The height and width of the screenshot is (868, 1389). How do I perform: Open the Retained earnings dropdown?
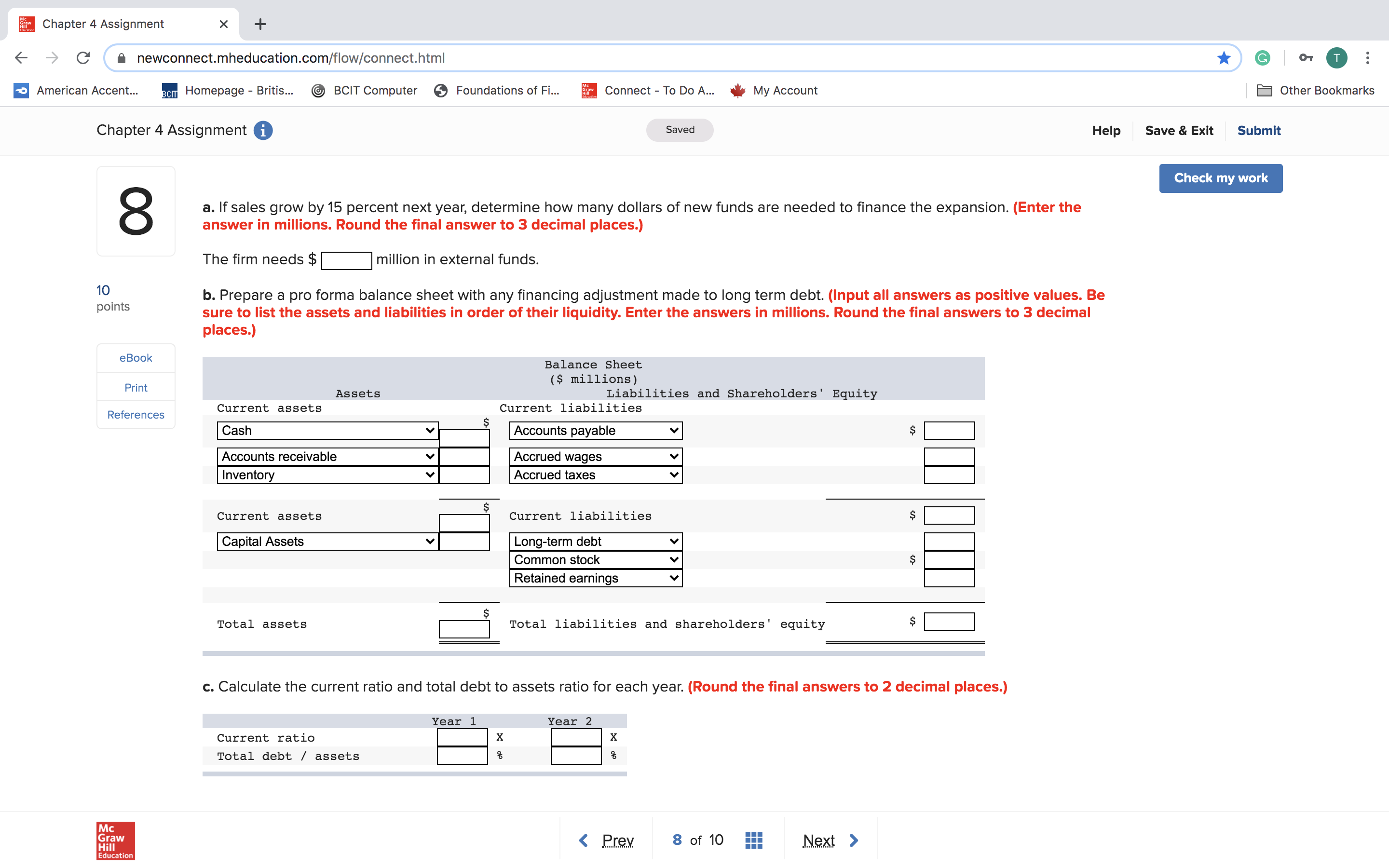point(595,578)
